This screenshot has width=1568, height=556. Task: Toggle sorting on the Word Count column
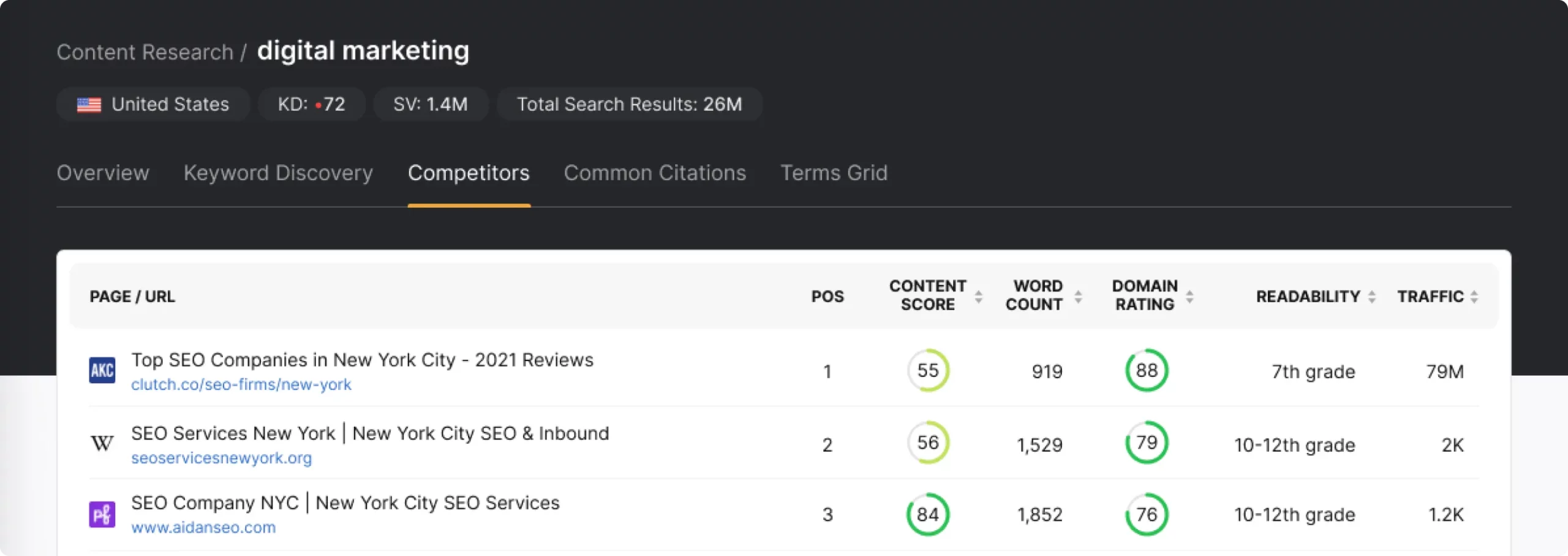click(x=1078, y=296)
